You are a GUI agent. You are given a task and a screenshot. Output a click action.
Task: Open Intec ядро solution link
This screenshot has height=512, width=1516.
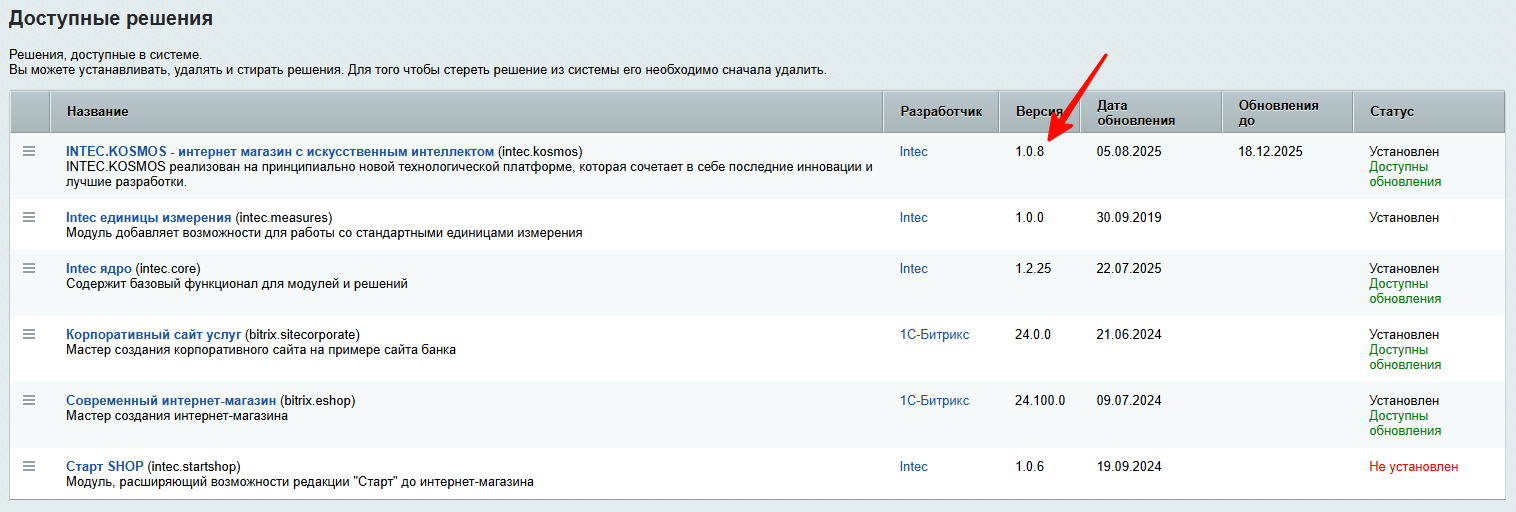click(x=99, y=269)
